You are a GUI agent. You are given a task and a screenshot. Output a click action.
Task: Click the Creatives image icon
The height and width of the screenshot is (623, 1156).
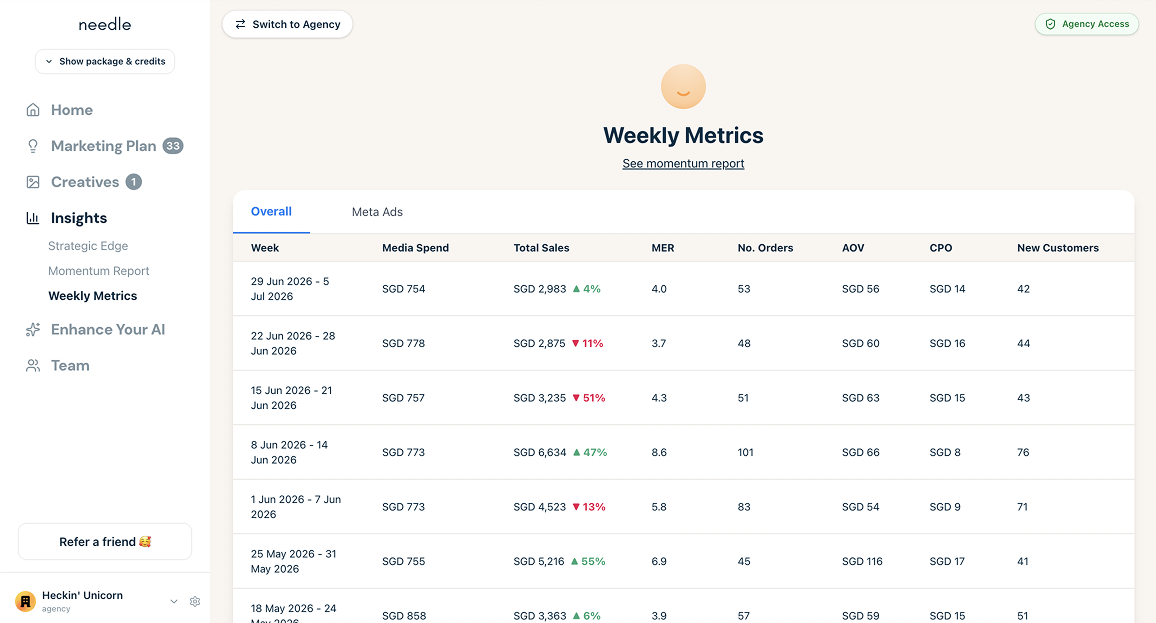[33, 182]
